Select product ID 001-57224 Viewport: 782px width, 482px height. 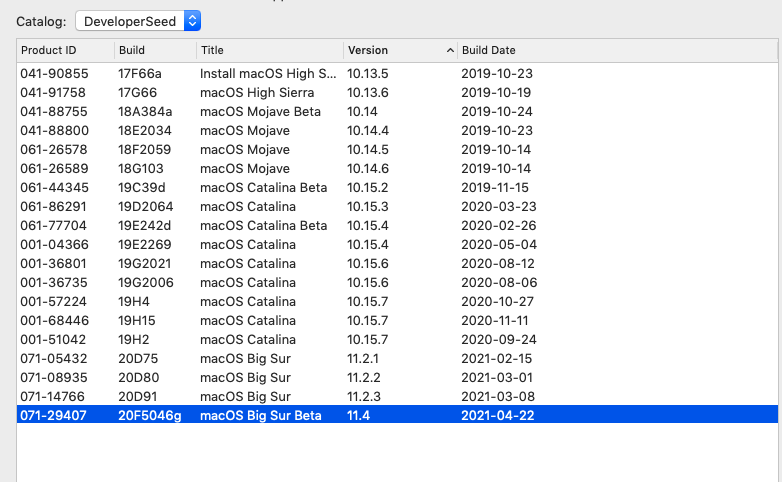(x=53, y=301)
